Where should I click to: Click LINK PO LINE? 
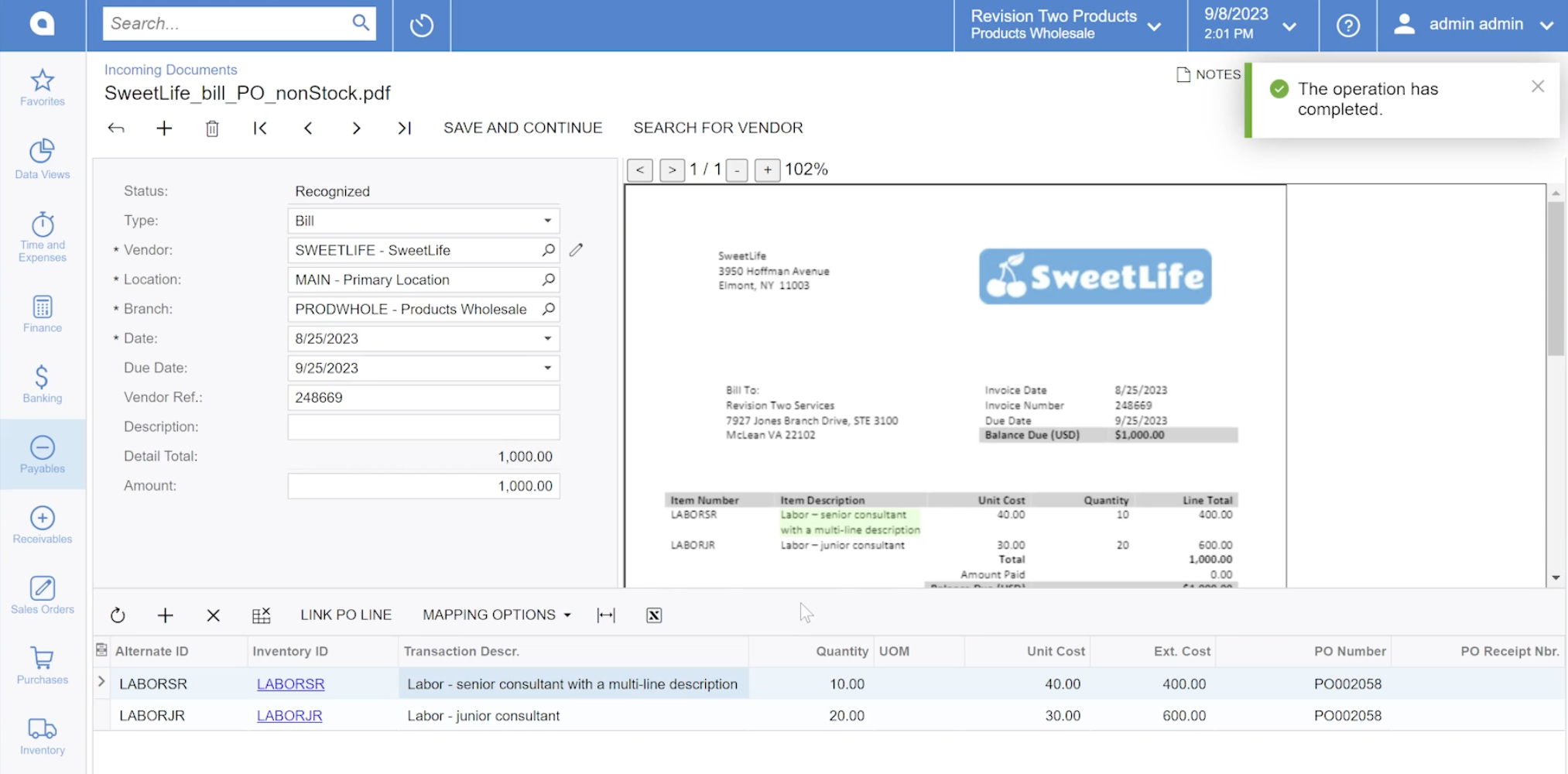pyautogui.click(x=346, y=615)
